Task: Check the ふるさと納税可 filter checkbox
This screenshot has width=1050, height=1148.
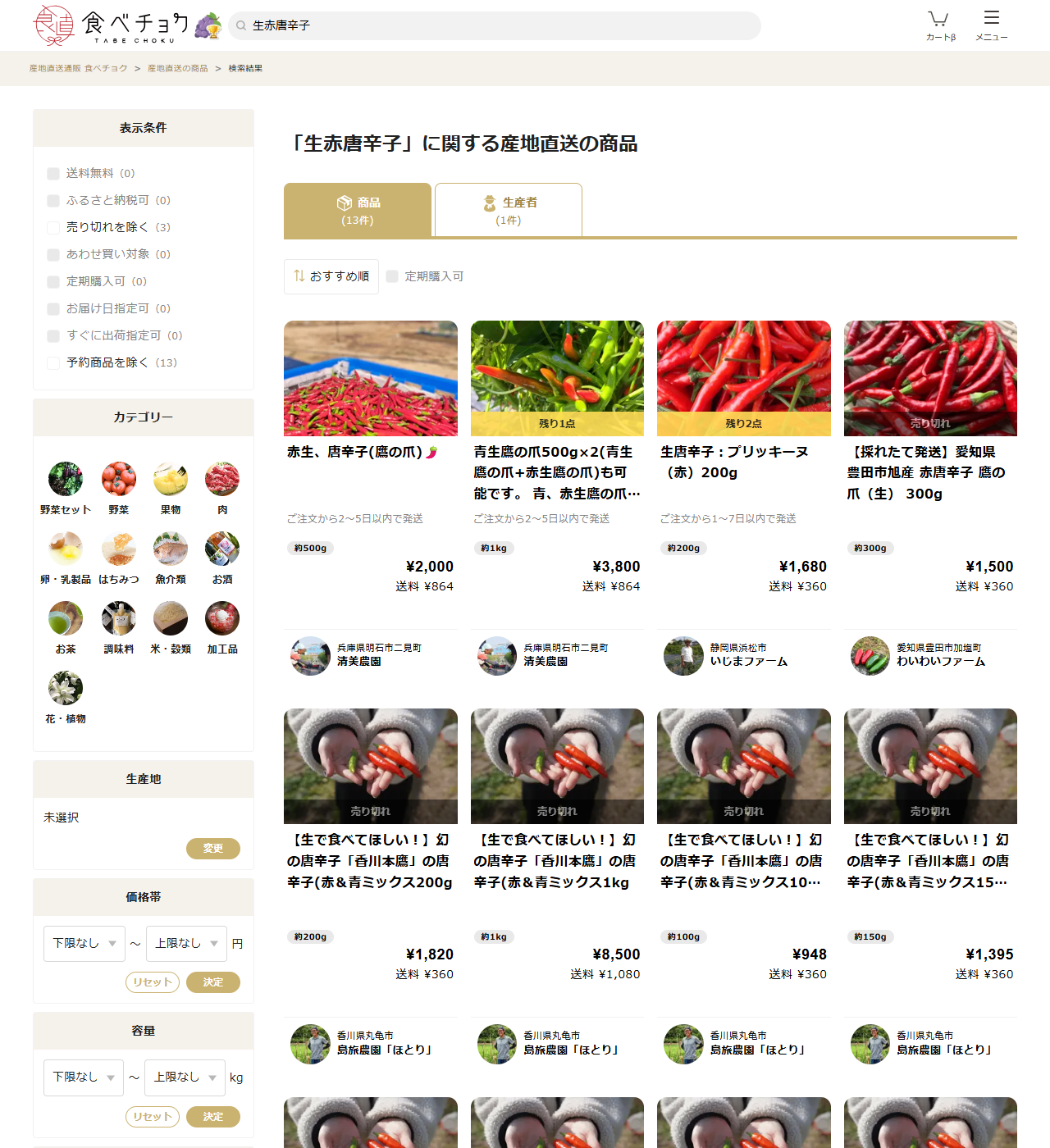Action: (x=53, y=200)
